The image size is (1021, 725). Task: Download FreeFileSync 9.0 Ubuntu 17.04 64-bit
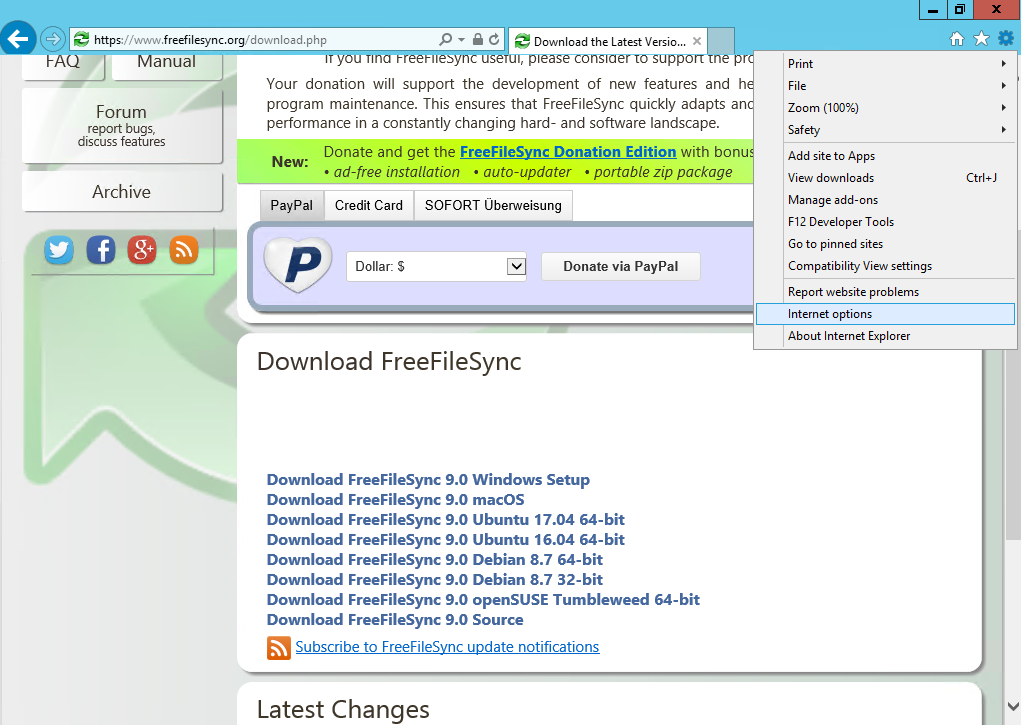point(445,520)
